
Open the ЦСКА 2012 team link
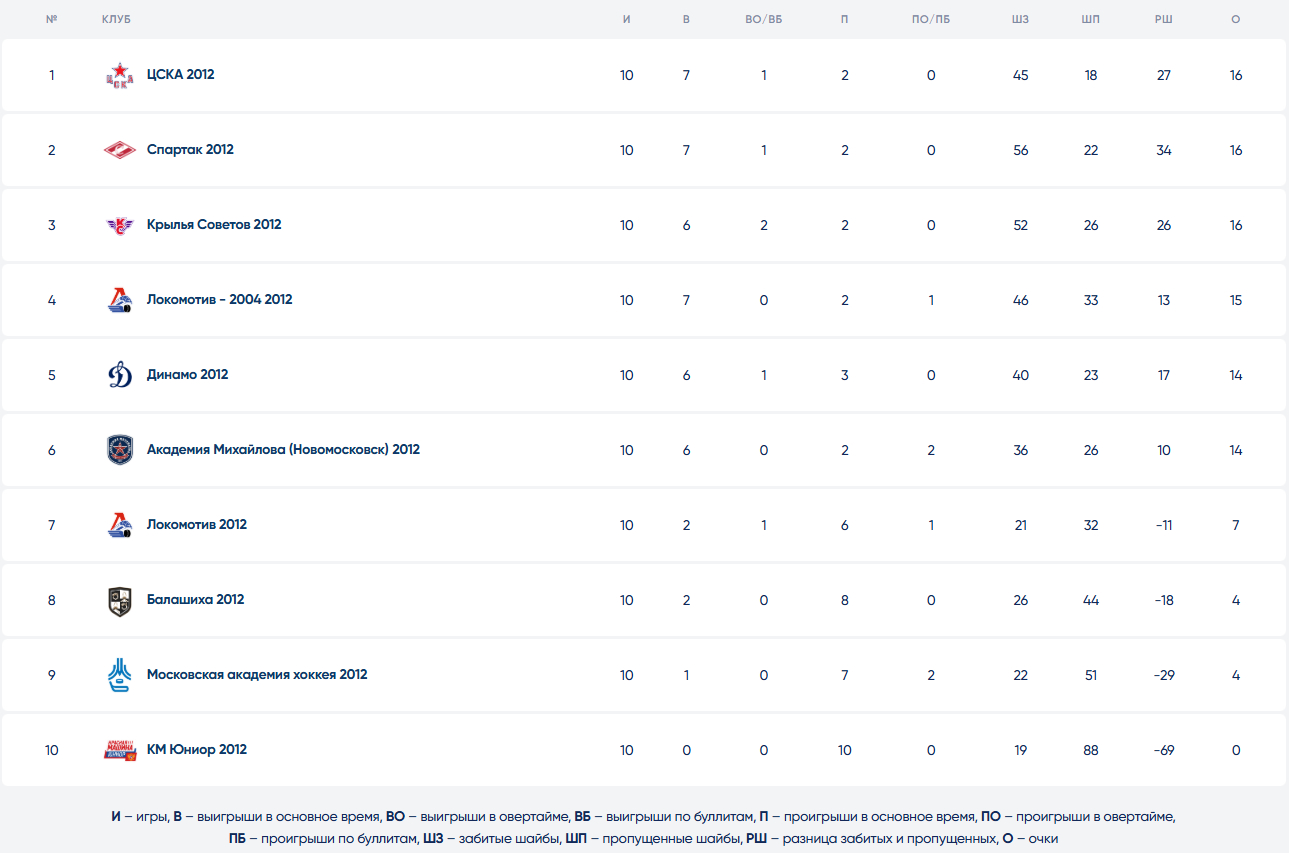click(x=180, y=75)
